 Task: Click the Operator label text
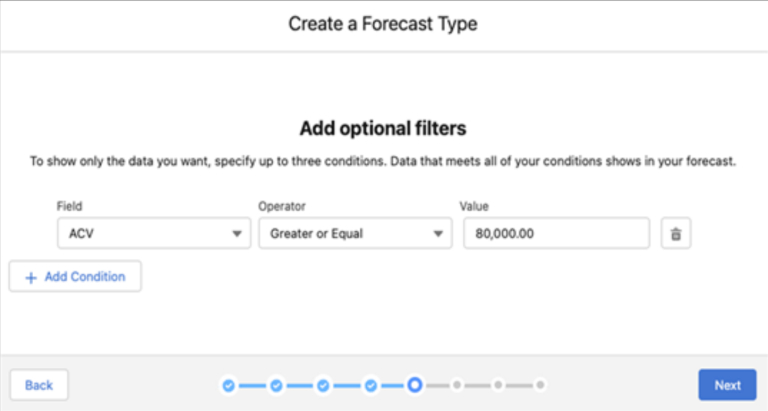(282, 206)
